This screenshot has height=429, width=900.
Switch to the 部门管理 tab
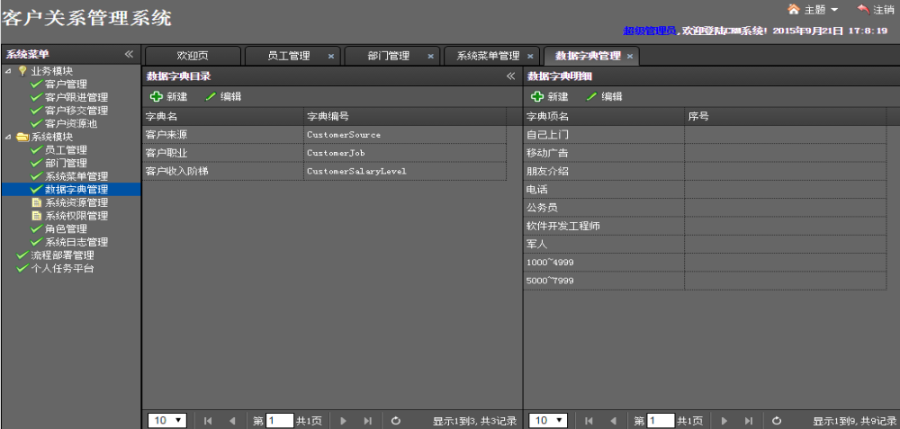tap(389, 56)
